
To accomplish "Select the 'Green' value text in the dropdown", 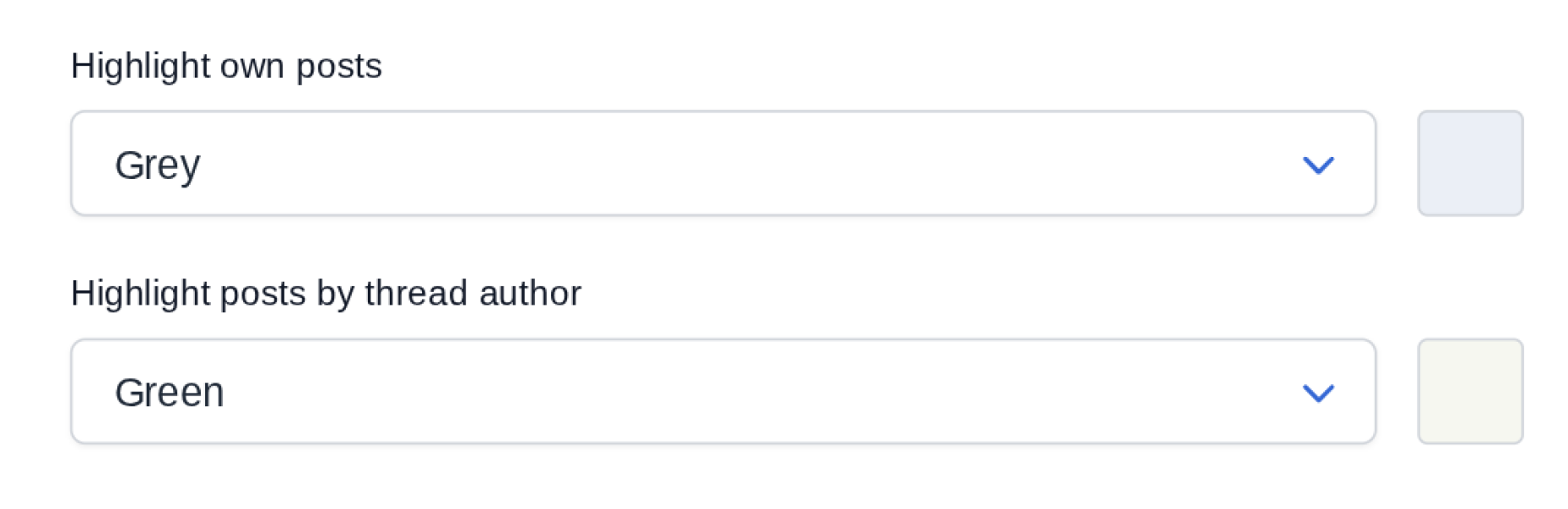I will (170, 393).
